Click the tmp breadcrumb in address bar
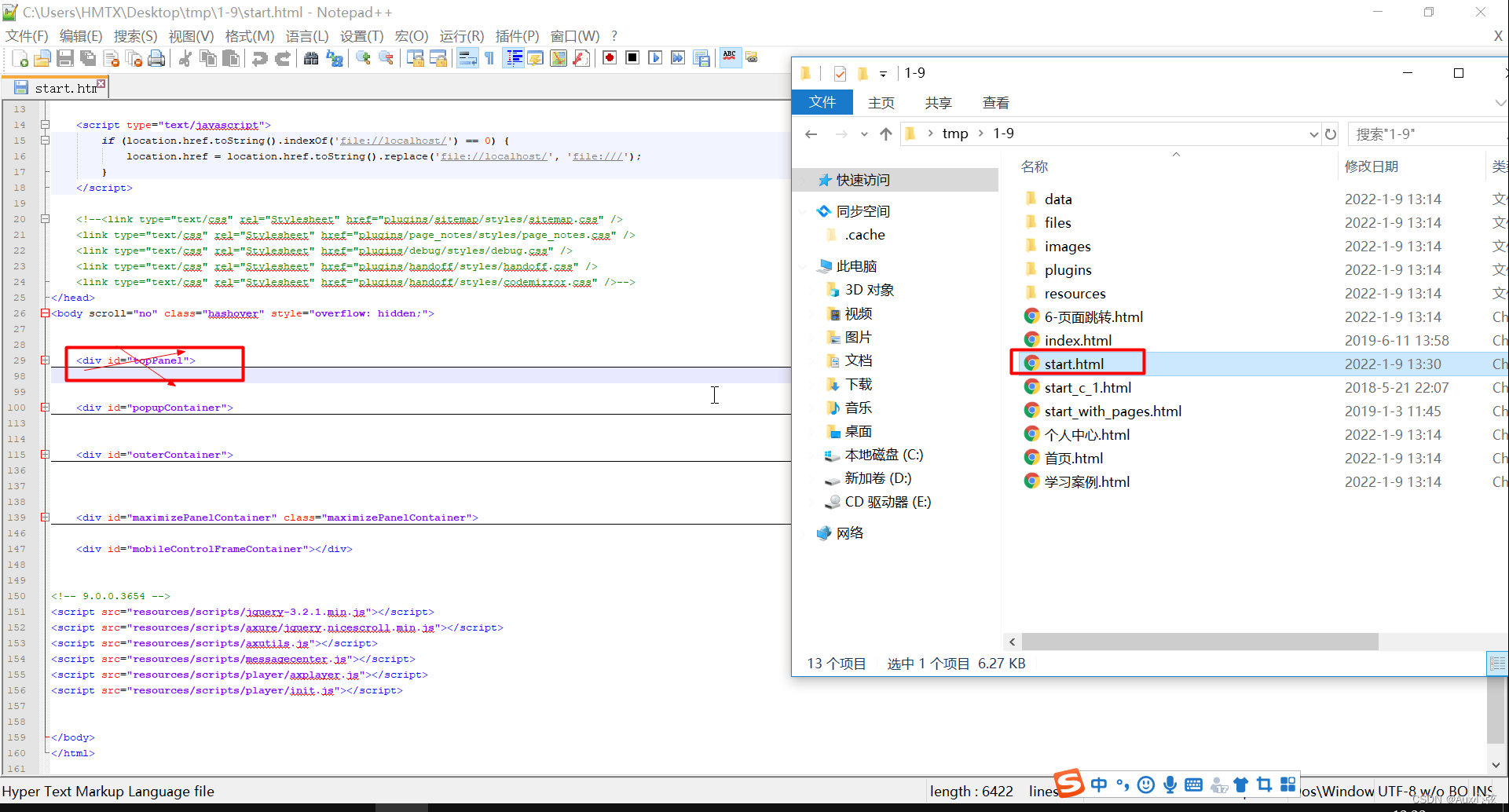The width and height of the screenshot is (1509, 812). click(955, 134)
